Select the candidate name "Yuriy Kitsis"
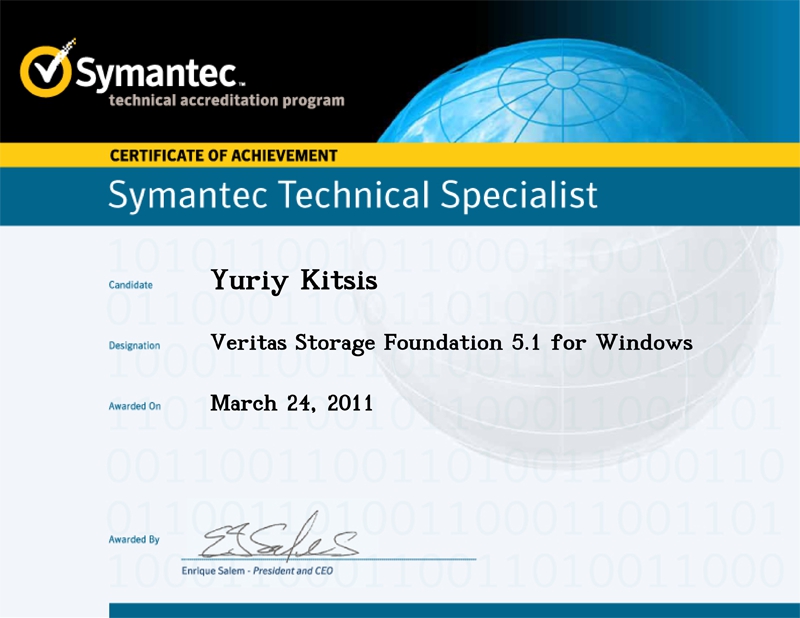This screenshot has height=618, width=800. [x=294, y=281]
